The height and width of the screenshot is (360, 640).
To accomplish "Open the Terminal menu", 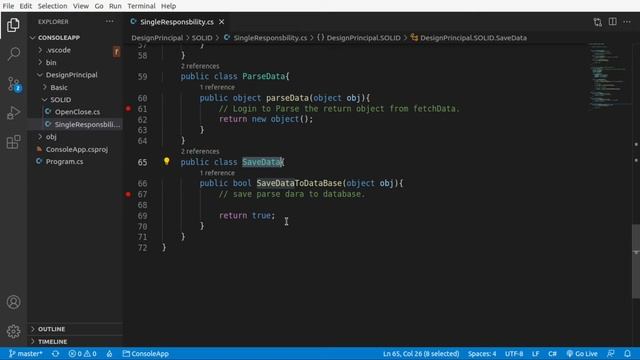I will pyautogui.click(x=141, y=6).
